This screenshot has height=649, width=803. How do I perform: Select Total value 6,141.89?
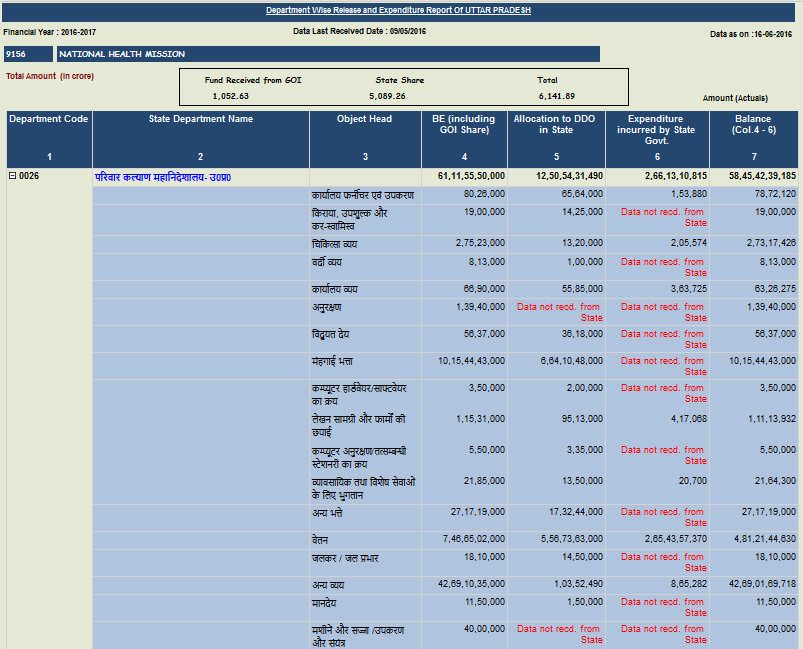click(x=557, y=96)
